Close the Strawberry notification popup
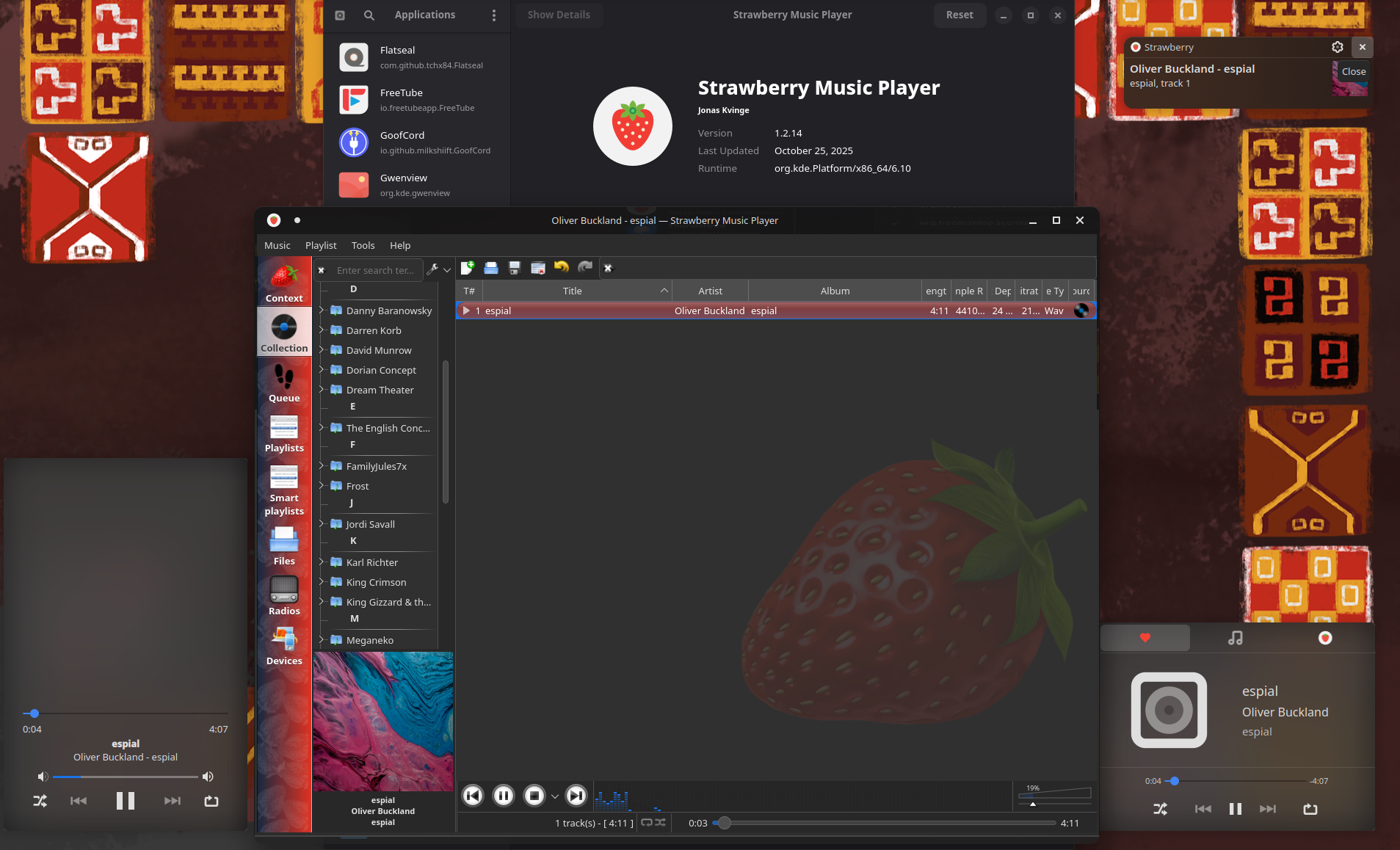 (1362, 47)
